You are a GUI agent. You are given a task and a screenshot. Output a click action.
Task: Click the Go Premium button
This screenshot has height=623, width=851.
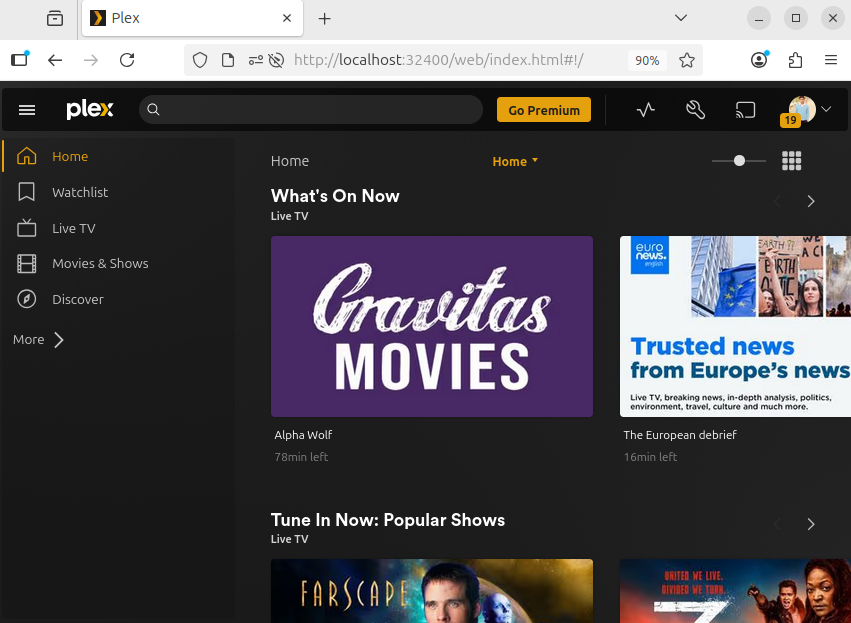543,110
